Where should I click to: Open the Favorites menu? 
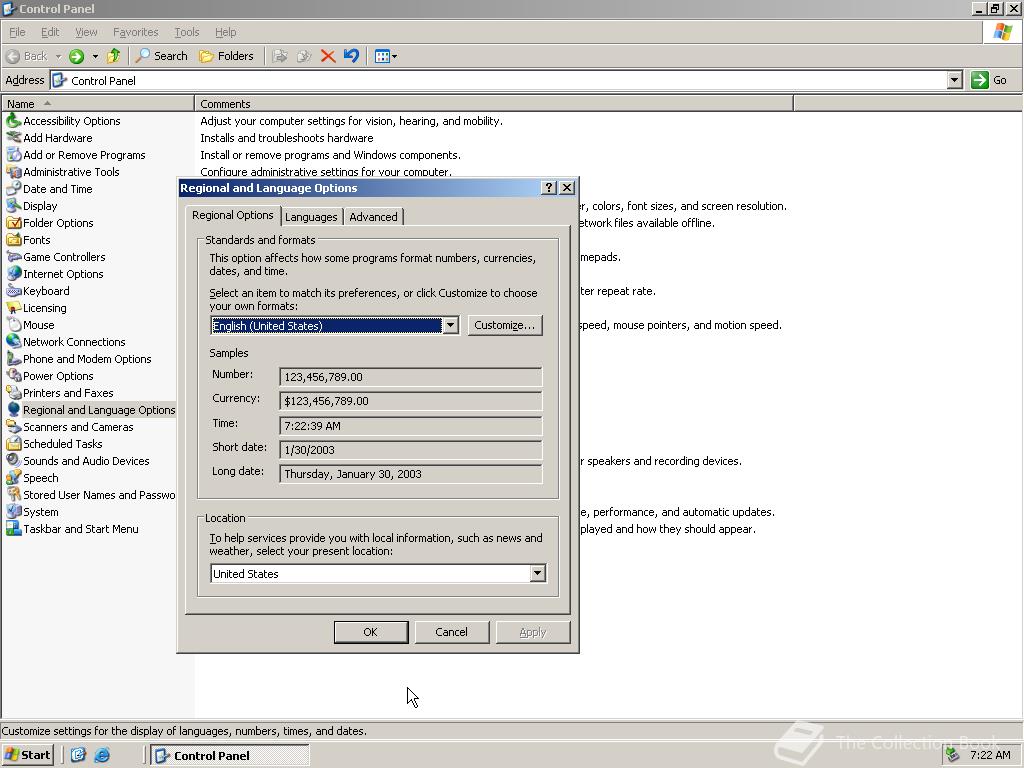coord(135,32)
